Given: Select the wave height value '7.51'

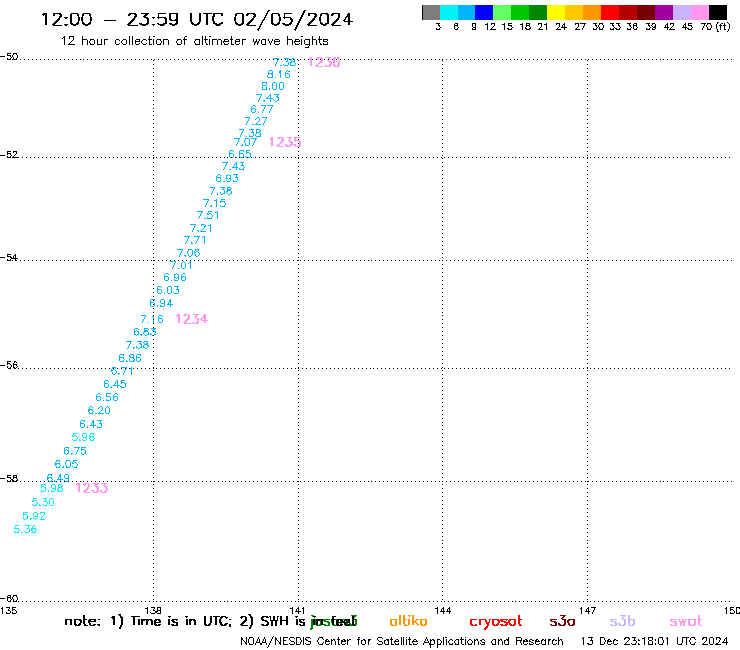Looking at the screenshot, I should point(208,215).
